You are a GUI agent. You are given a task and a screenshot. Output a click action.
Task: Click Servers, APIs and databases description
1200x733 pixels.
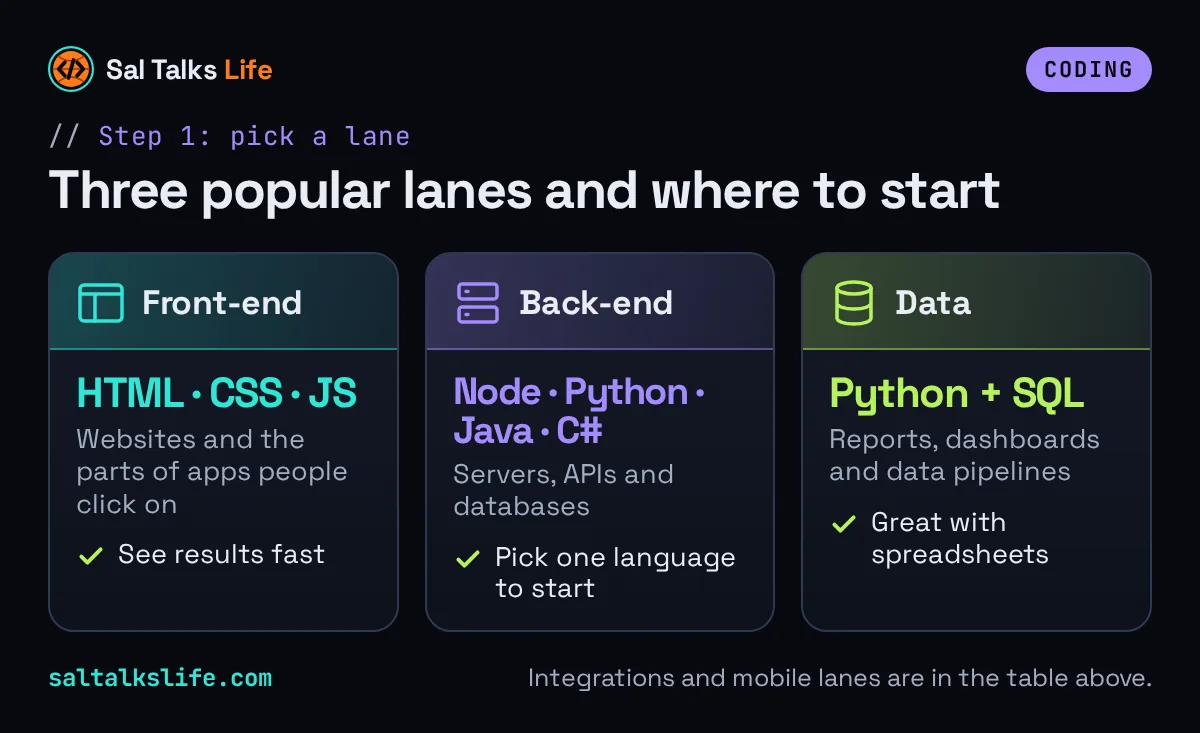[x=563, y=490]
